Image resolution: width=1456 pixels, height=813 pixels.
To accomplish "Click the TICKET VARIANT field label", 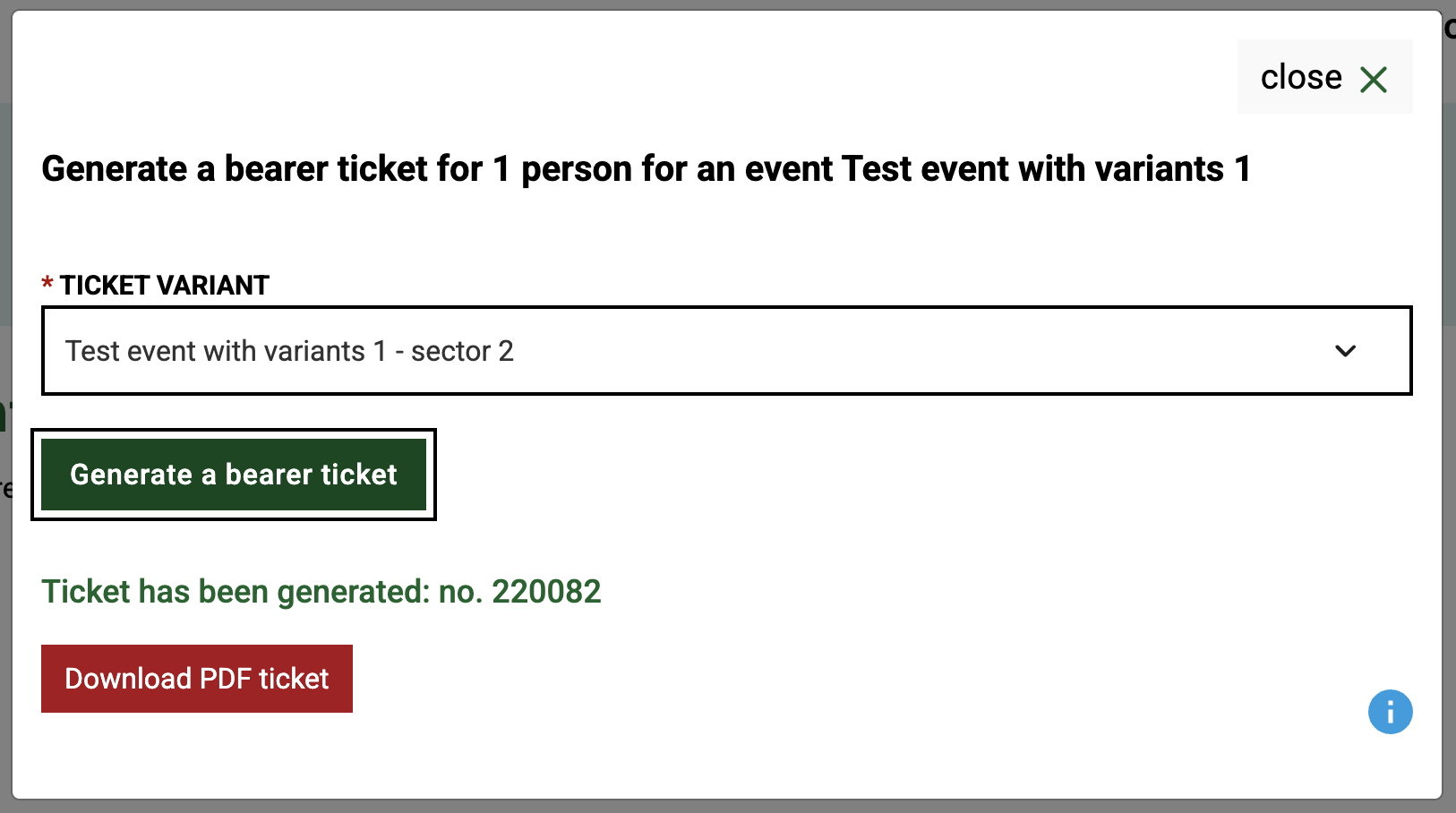I will coord(165,285).
